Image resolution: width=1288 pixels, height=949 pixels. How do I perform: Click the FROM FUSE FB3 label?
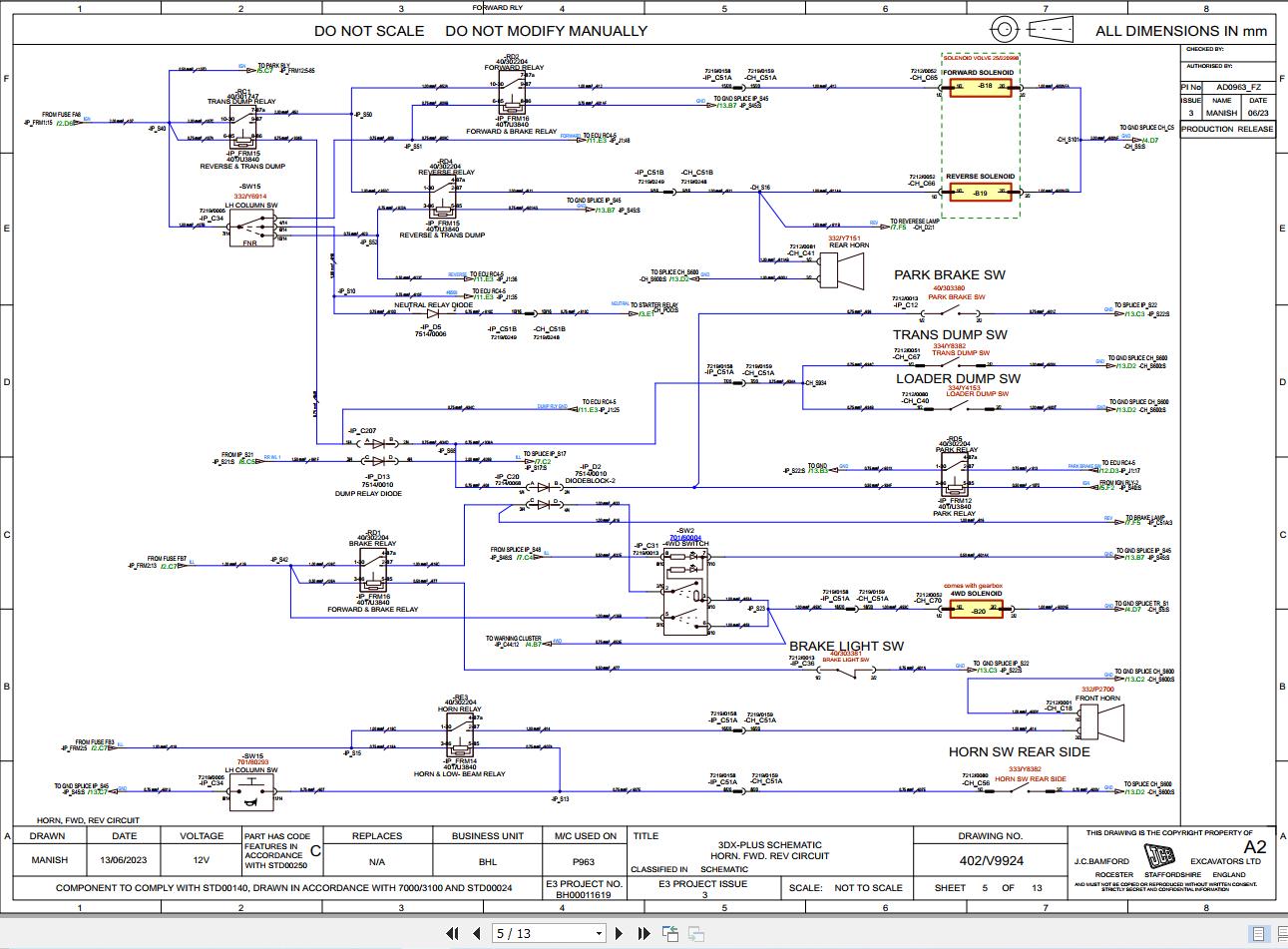pos(96,742)
